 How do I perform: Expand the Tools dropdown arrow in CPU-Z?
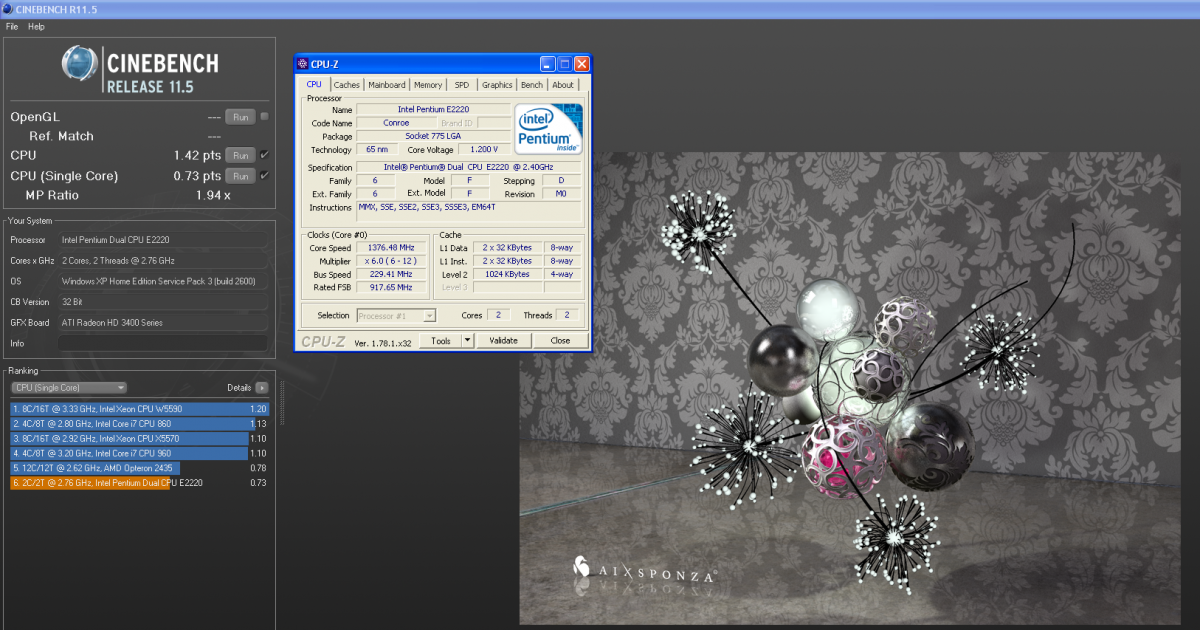pos(467,340)
